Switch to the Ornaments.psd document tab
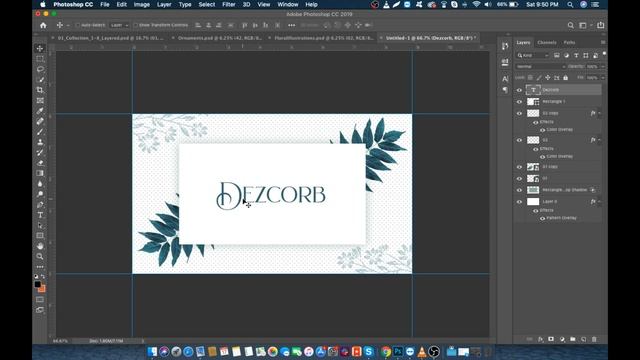The image size is (640, 360). (220, 38)
